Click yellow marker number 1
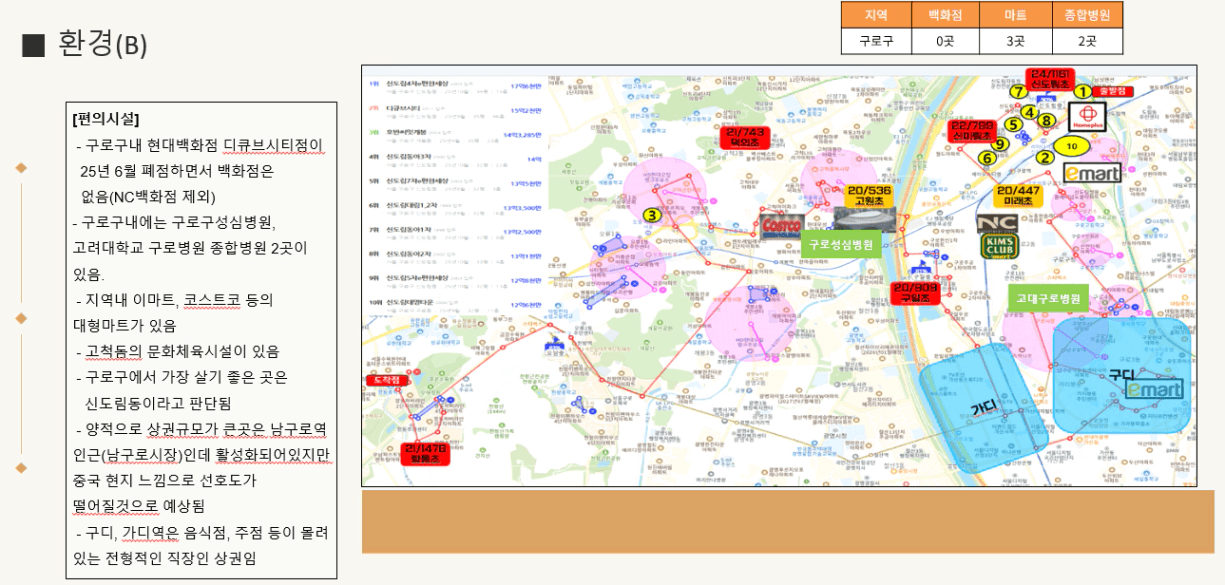The width and height of the screenshot is (1225, 585). pos(1081,92)
